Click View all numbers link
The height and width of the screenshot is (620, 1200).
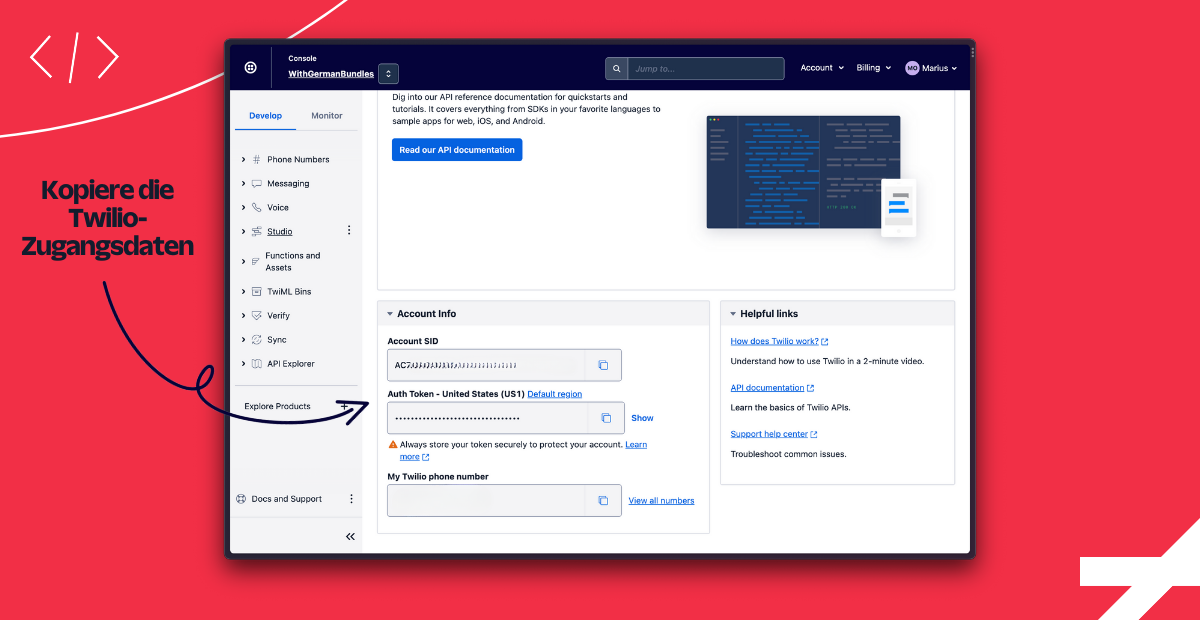[661, 501]
